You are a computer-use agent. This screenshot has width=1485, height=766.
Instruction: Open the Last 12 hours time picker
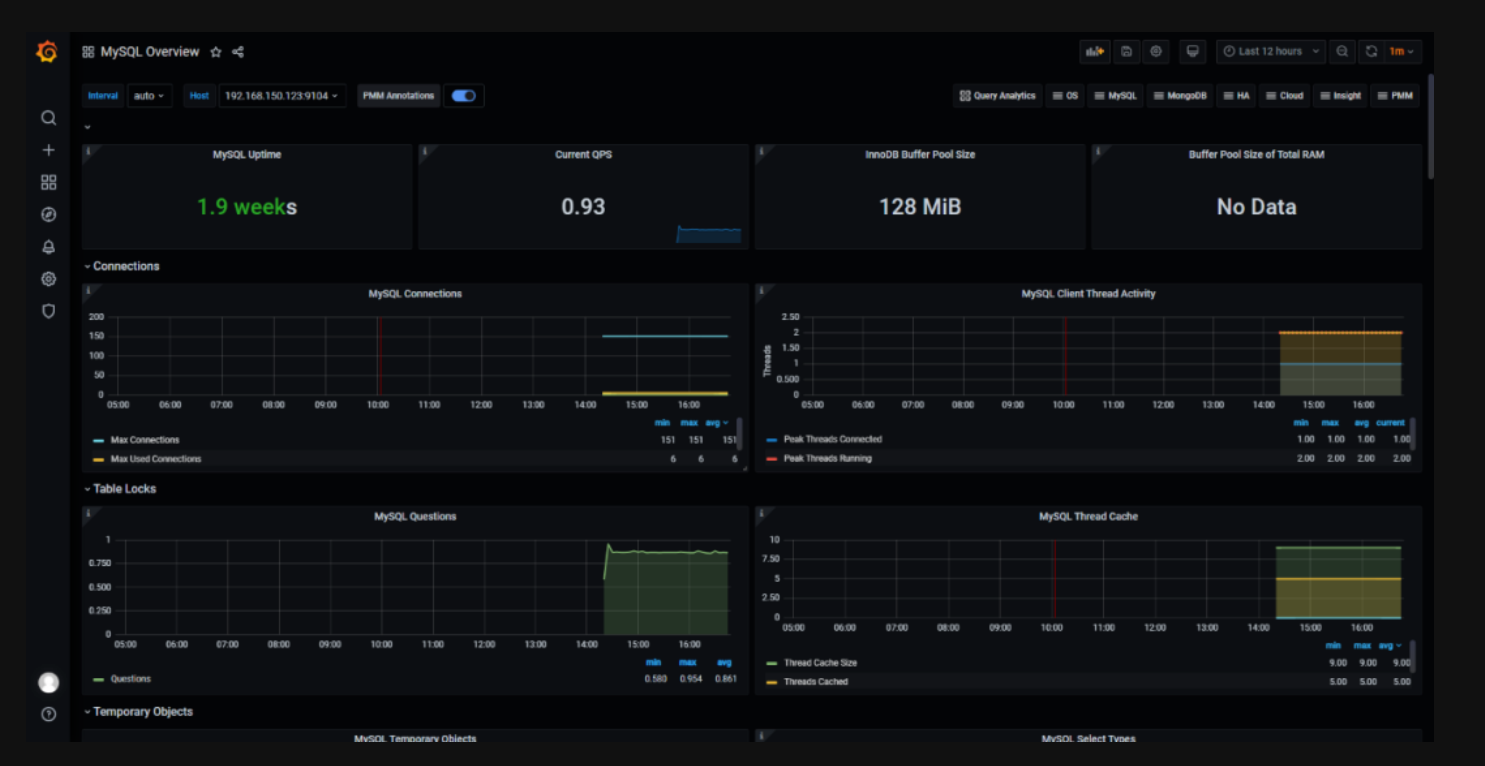coord(1271,51)
